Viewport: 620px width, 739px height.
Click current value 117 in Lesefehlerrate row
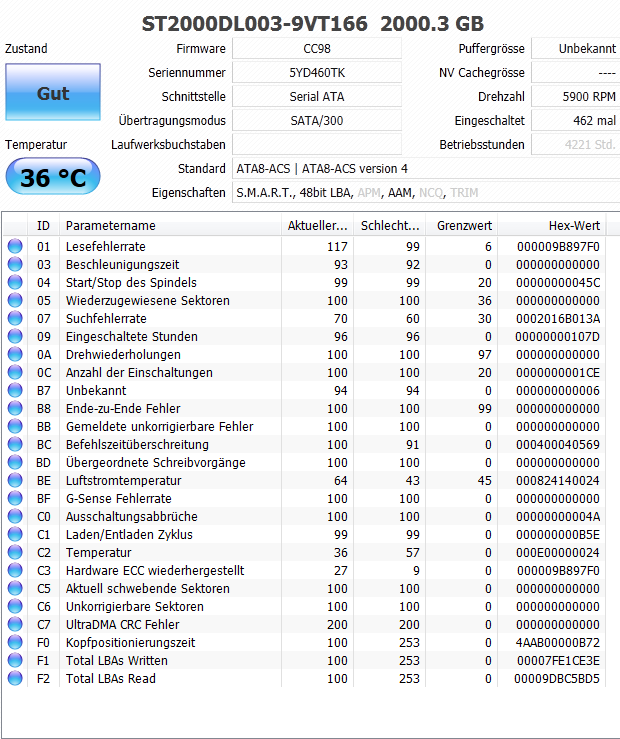coord(337,246)
